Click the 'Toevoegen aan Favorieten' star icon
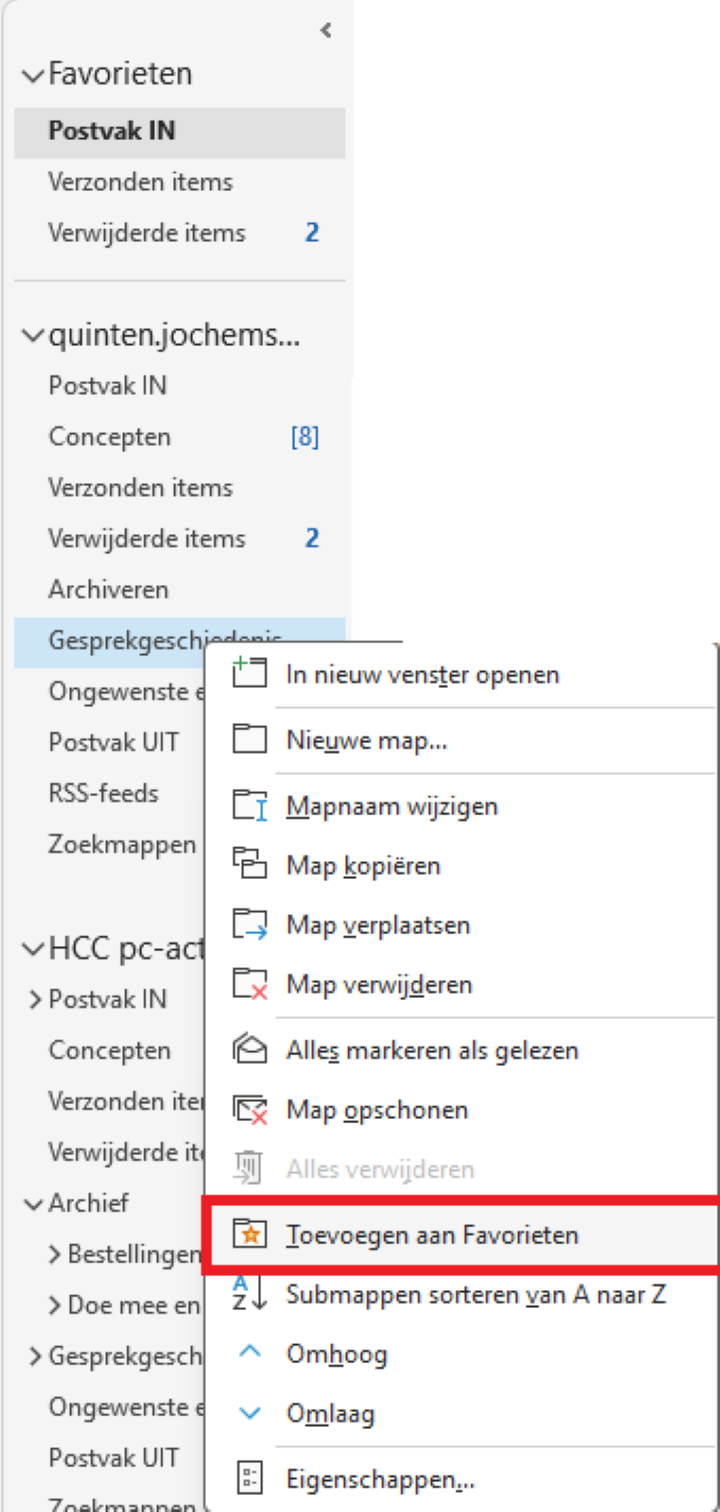 point(250,1235)
